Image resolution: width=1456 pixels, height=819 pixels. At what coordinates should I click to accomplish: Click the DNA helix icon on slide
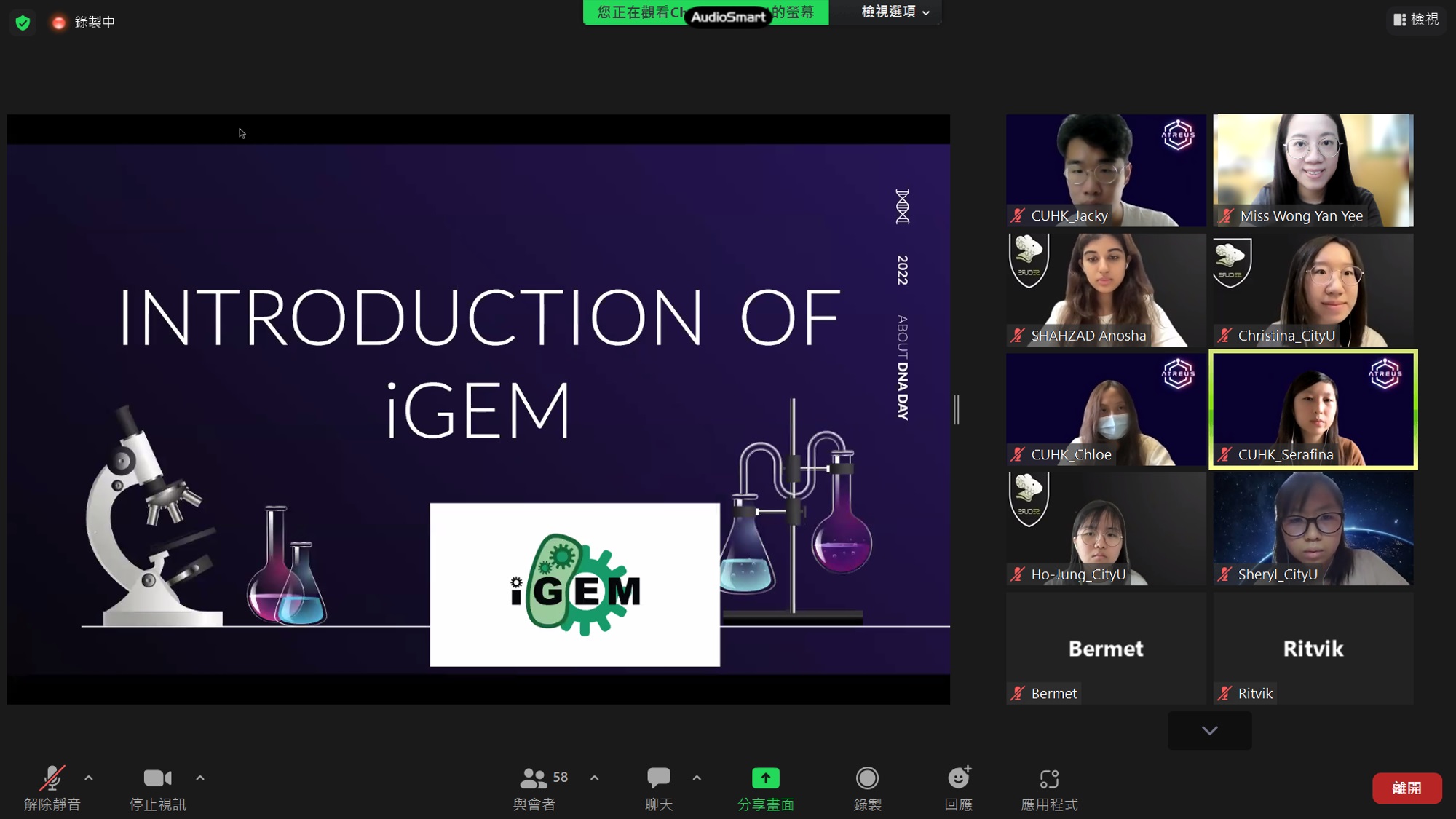[903, 207]
